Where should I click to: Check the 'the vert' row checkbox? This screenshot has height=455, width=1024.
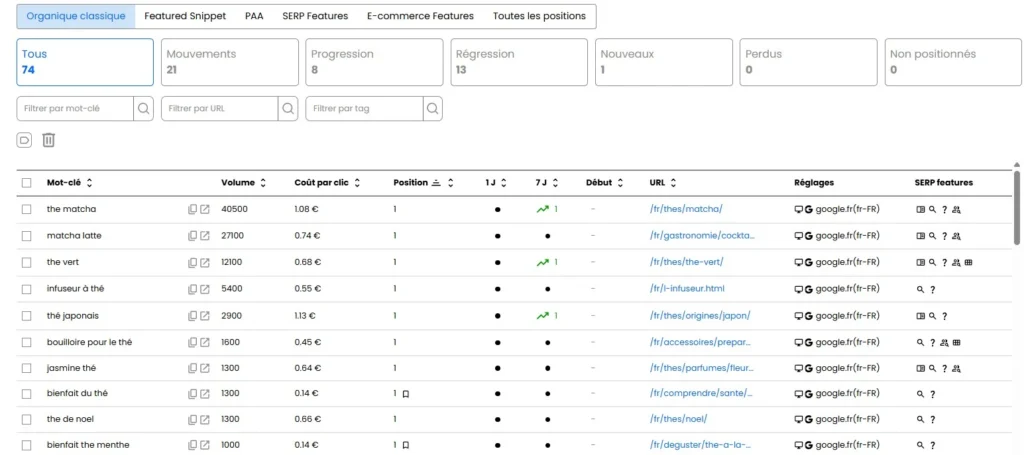click(x=27, y=262)
